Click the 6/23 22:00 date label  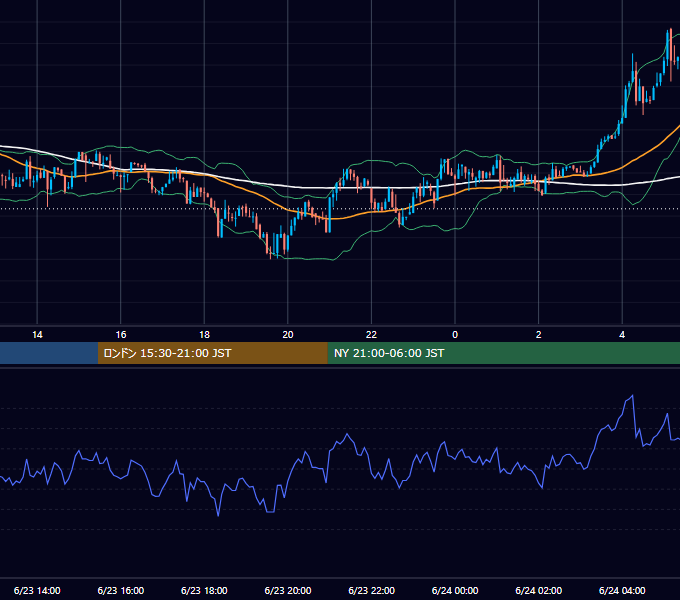pos(372,590)
